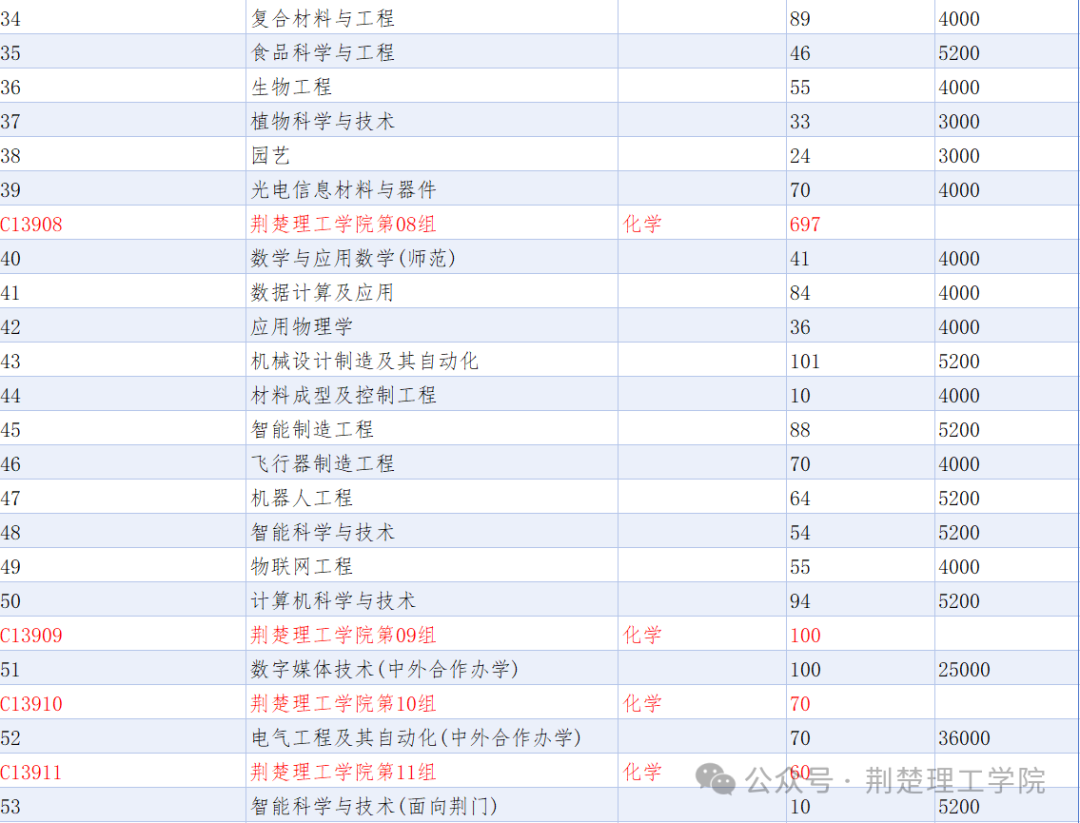Click the 光电信息材料与器件 cell
Viewport: 1080px width, 823px height.
point(343,189)
